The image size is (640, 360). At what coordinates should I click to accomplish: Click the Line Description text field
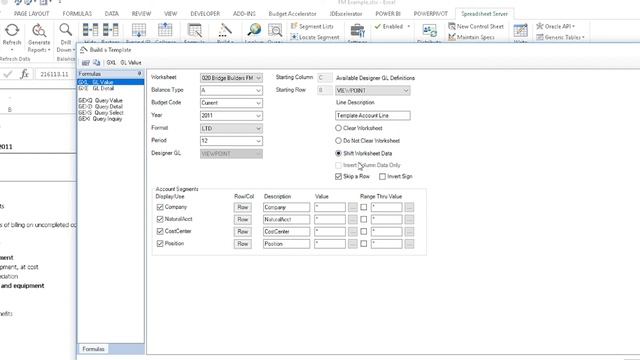click(373, 116)
